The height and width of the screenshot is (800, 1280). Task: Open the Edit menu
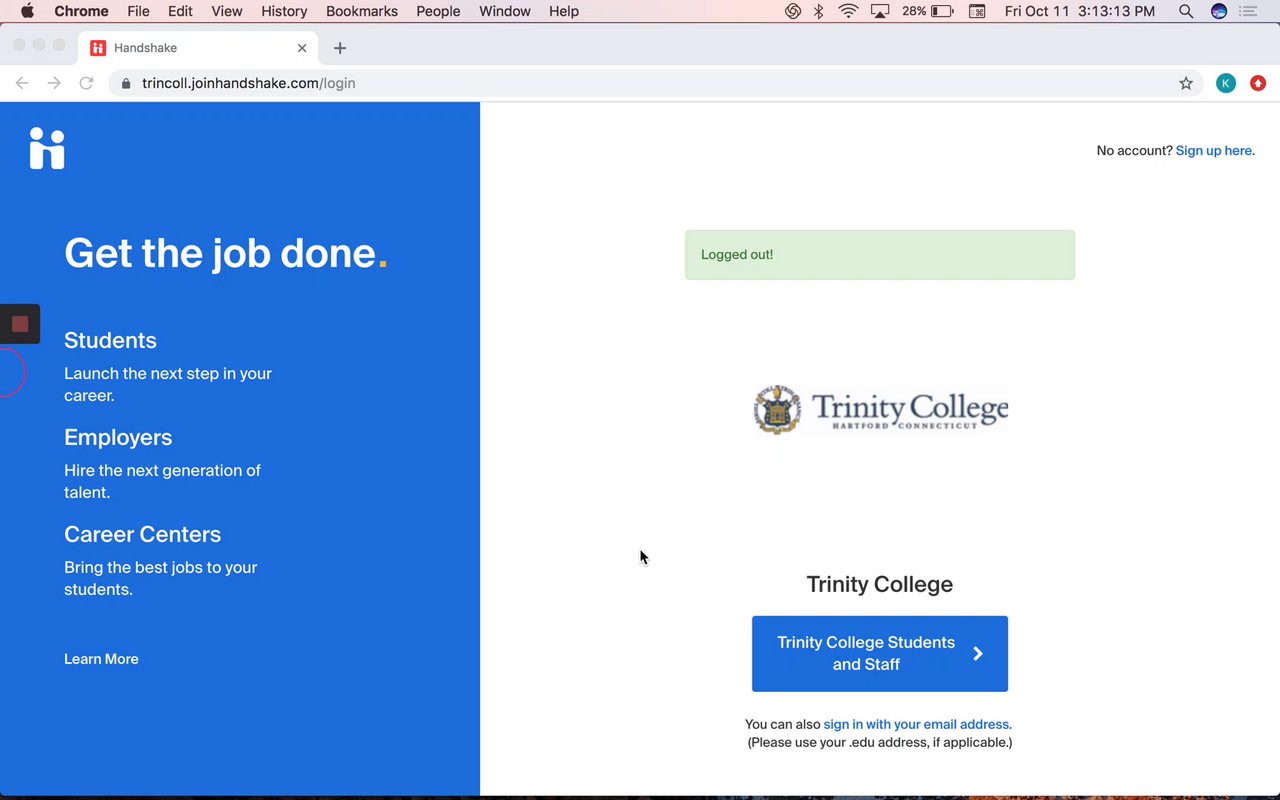[x=180, y=11]
